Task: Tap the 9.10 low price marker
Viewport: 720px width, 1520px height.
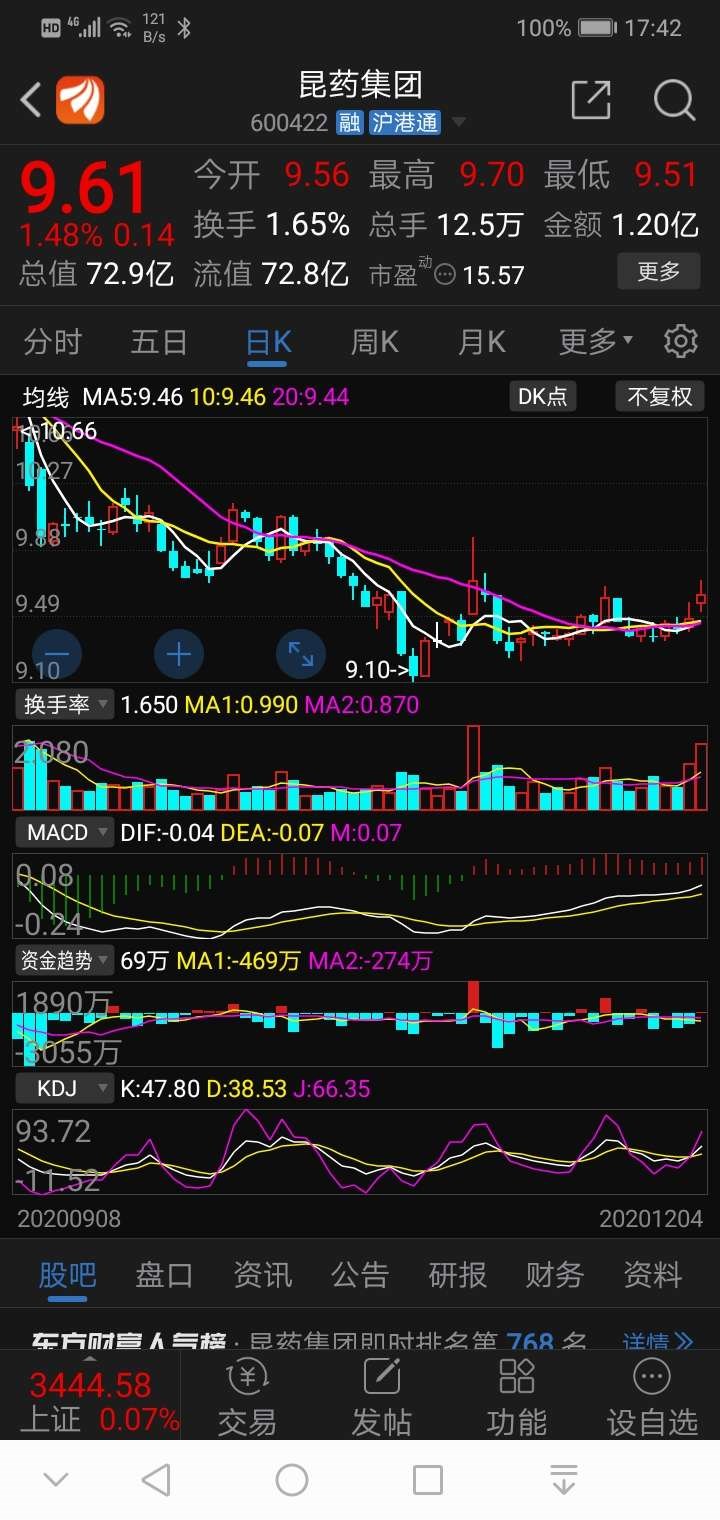Action: [377, 669]
